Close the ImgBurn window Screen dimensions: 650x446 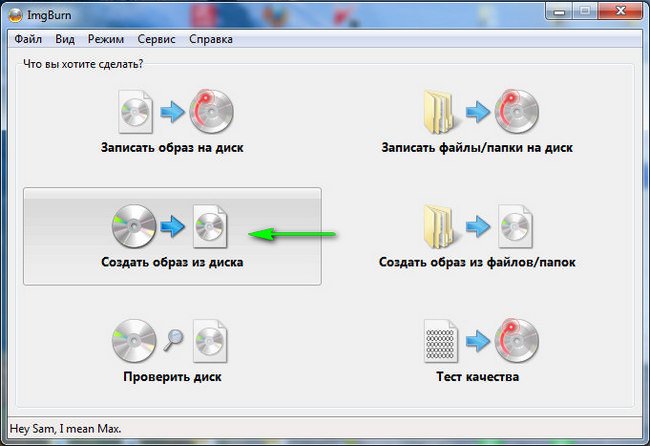pyautogui.click(x=621, y=11)
